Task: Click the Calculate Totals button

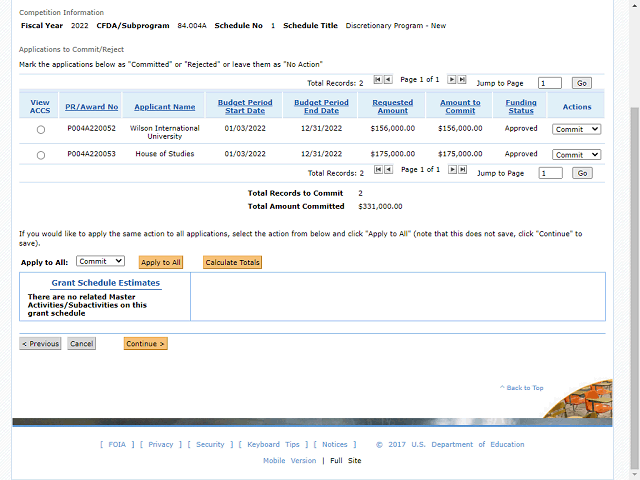Action: point(232,262)
